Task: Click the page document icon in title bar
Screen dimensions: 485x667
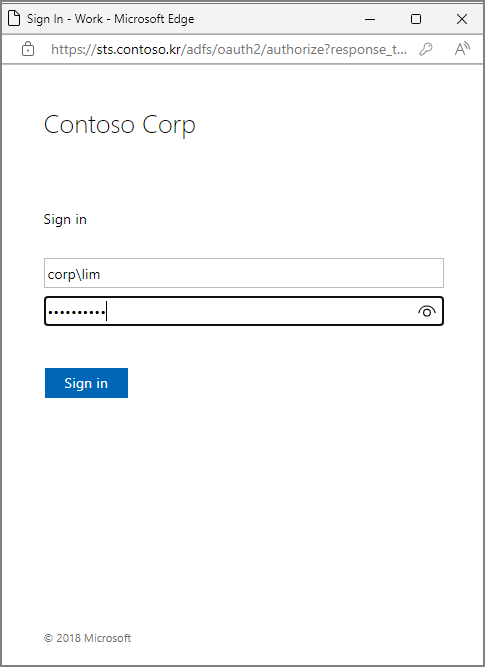Action: pos(14,19)
